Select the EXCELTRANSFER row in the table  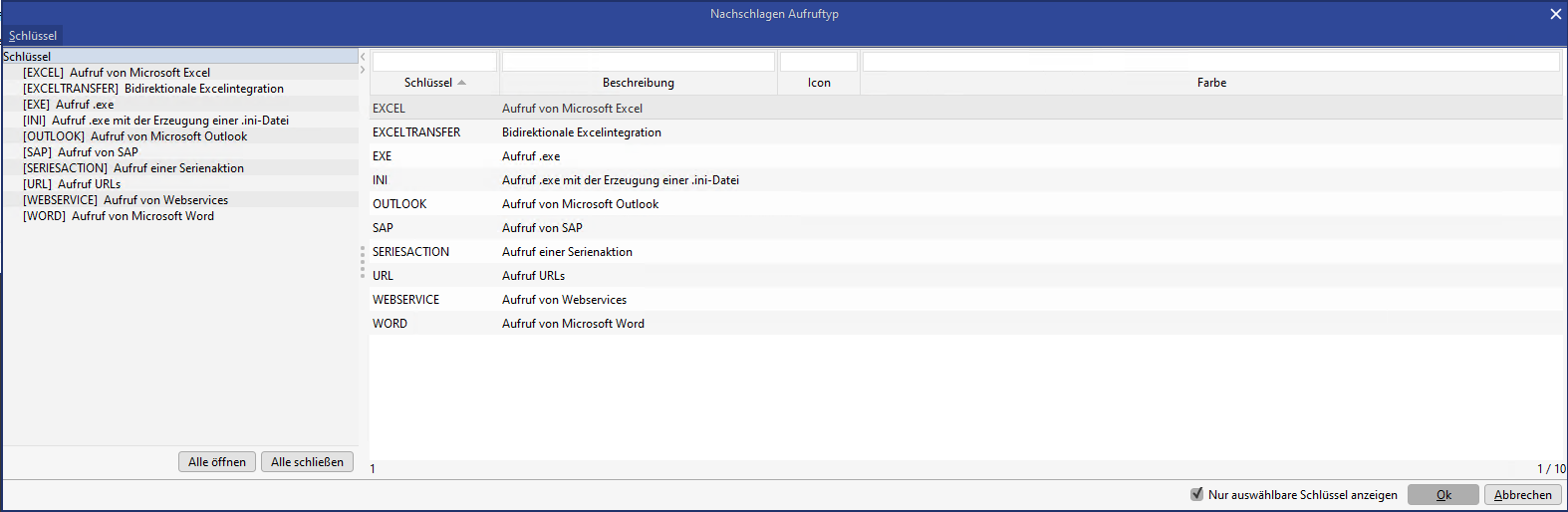(x=416, y=132)
